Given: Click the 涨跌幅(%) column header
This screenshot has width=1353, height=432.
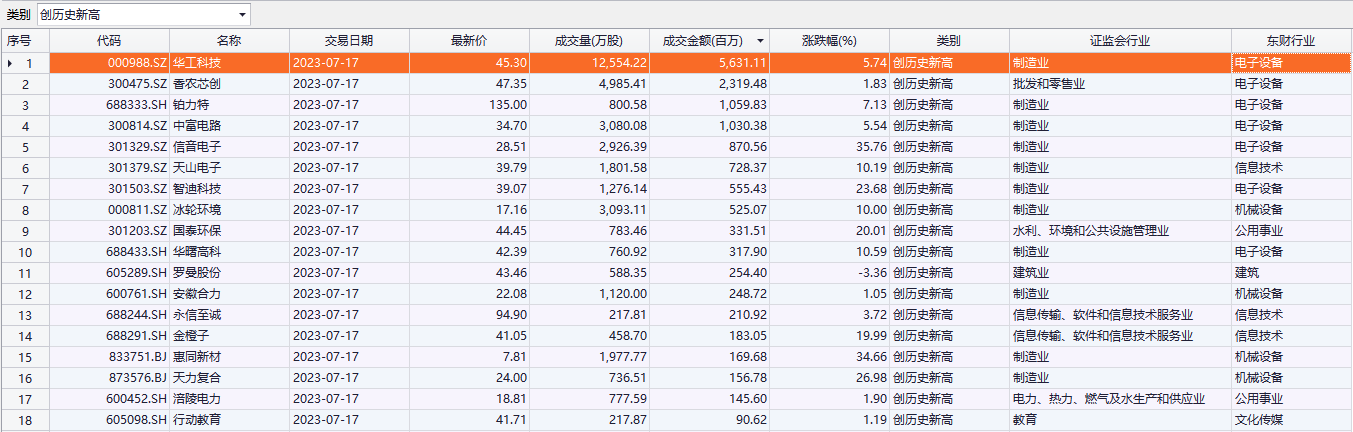Looking at the screenshot, I should (x=829, y=41).
